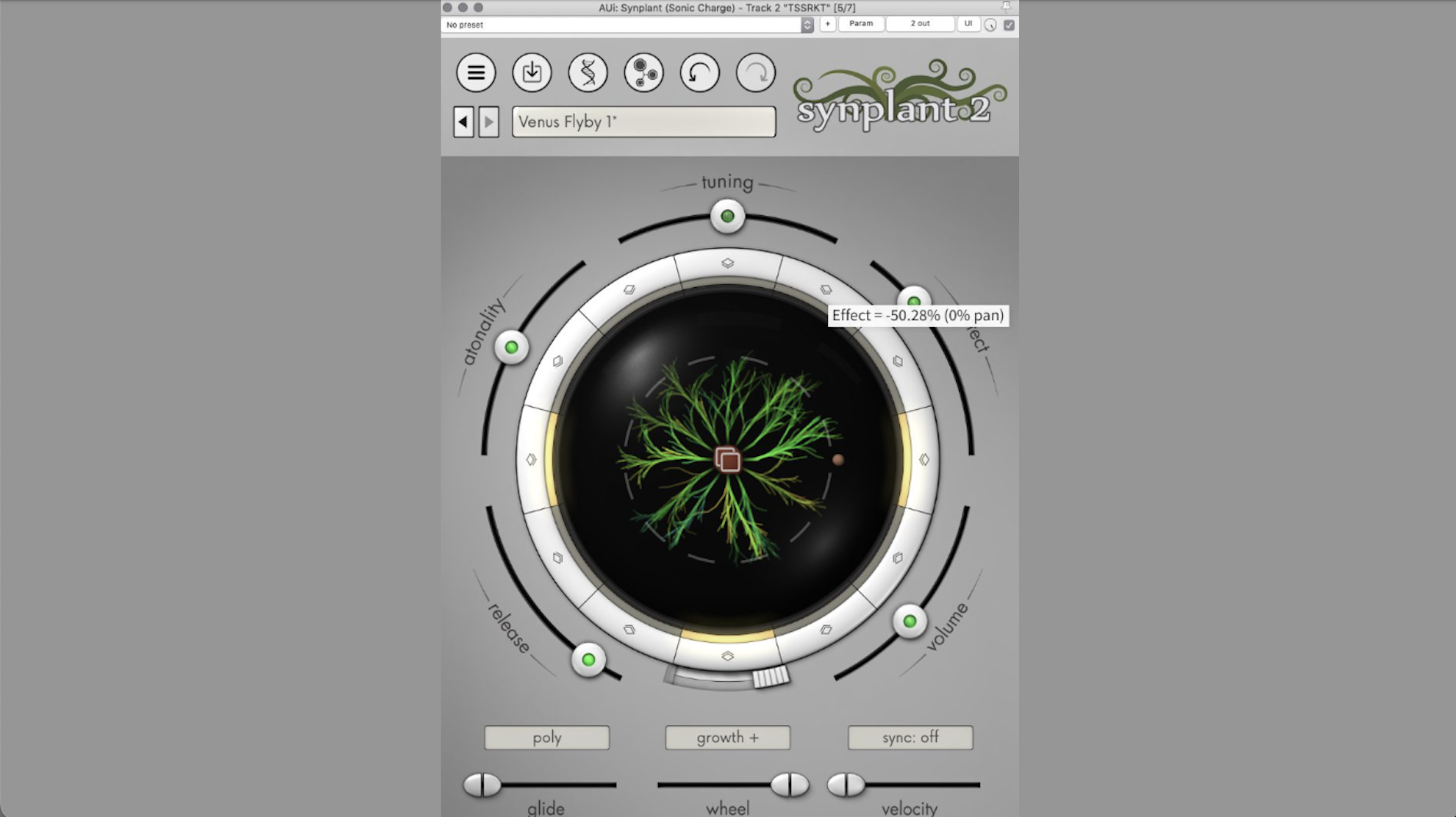
Task: Click the UI button
Action: [968, 24]
